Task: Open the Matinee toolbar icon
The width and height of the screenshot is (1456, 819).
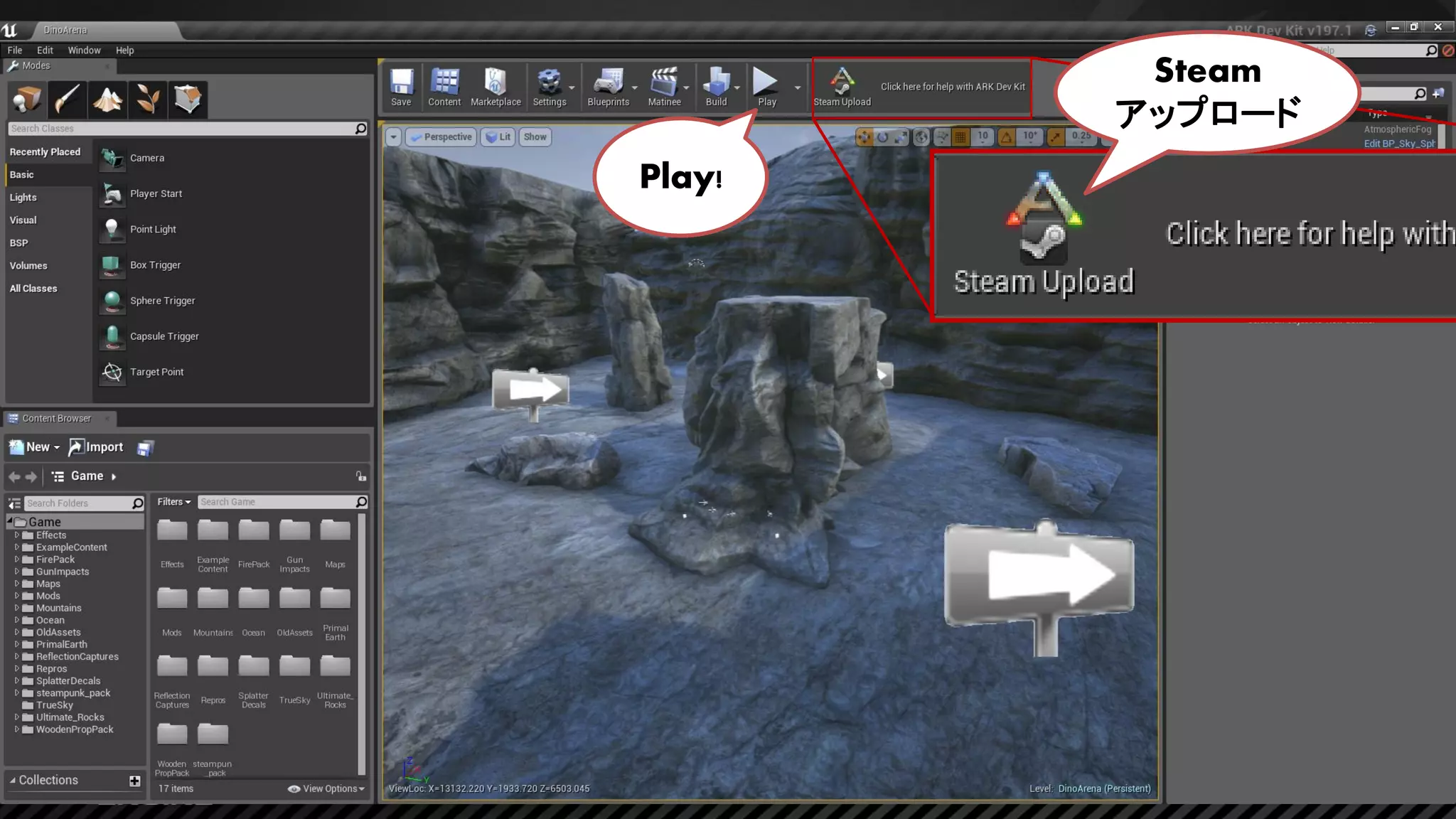Action: coord(664,87)
